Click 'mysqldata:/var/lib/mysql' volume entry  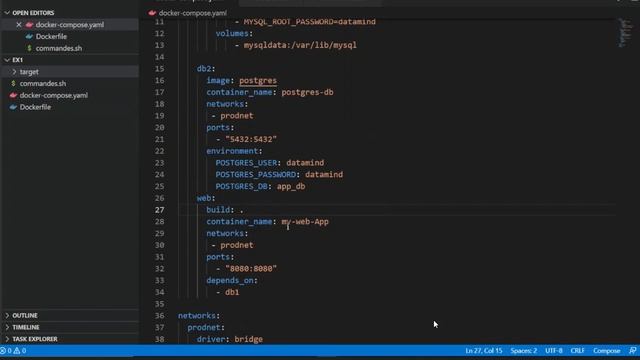[300, 45]
